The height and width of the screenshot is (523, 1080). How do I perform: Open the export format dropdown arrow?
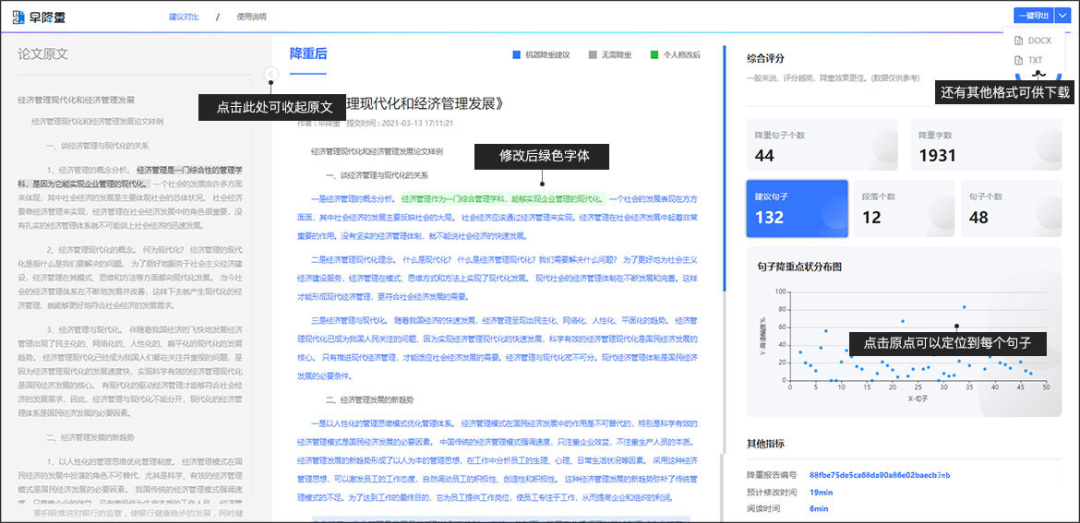click(x=1063, y=16)
